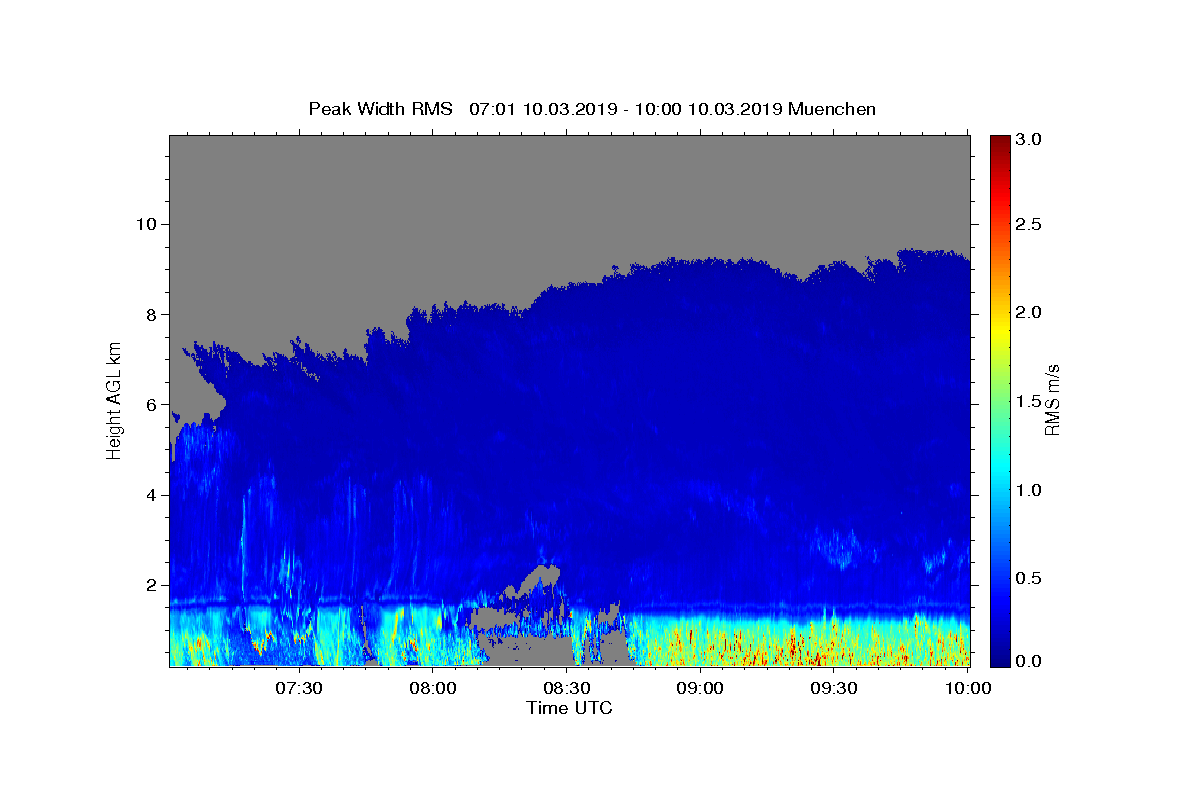
Task: Click the dark red top of the colorbar
Action: coord(1000,140)
